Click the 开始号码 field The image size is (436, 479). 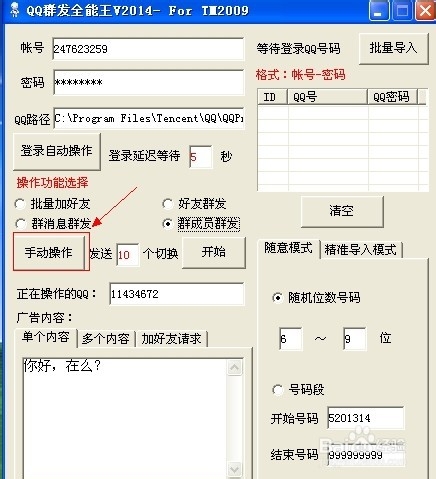point(365,418)
